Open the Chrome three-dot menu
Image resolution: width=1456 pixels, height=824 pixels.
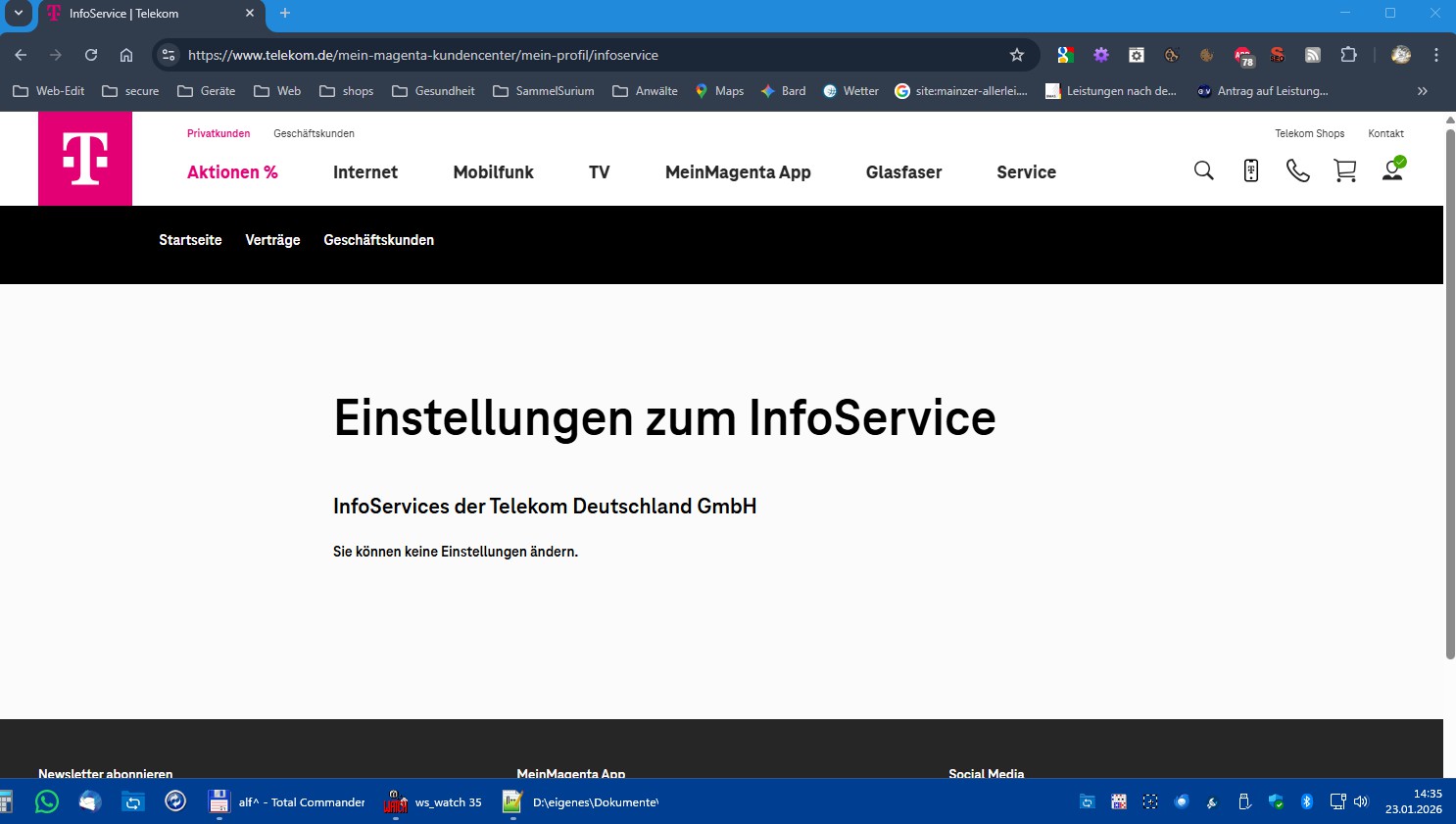[x=1436, y=55]
